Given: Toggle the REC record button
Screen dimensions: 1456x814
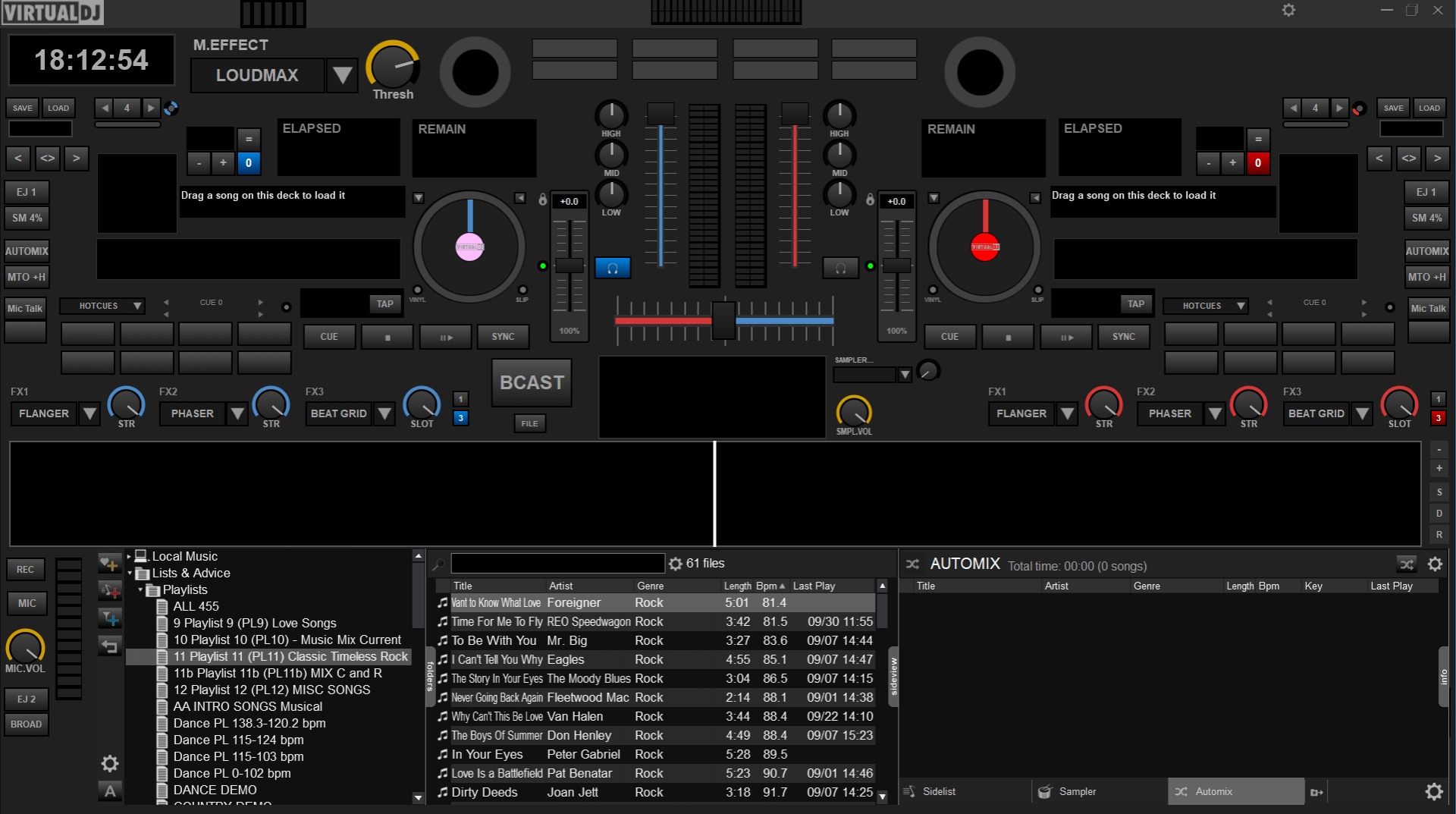Looking at the screenshot, I should (x=25, y=569).
